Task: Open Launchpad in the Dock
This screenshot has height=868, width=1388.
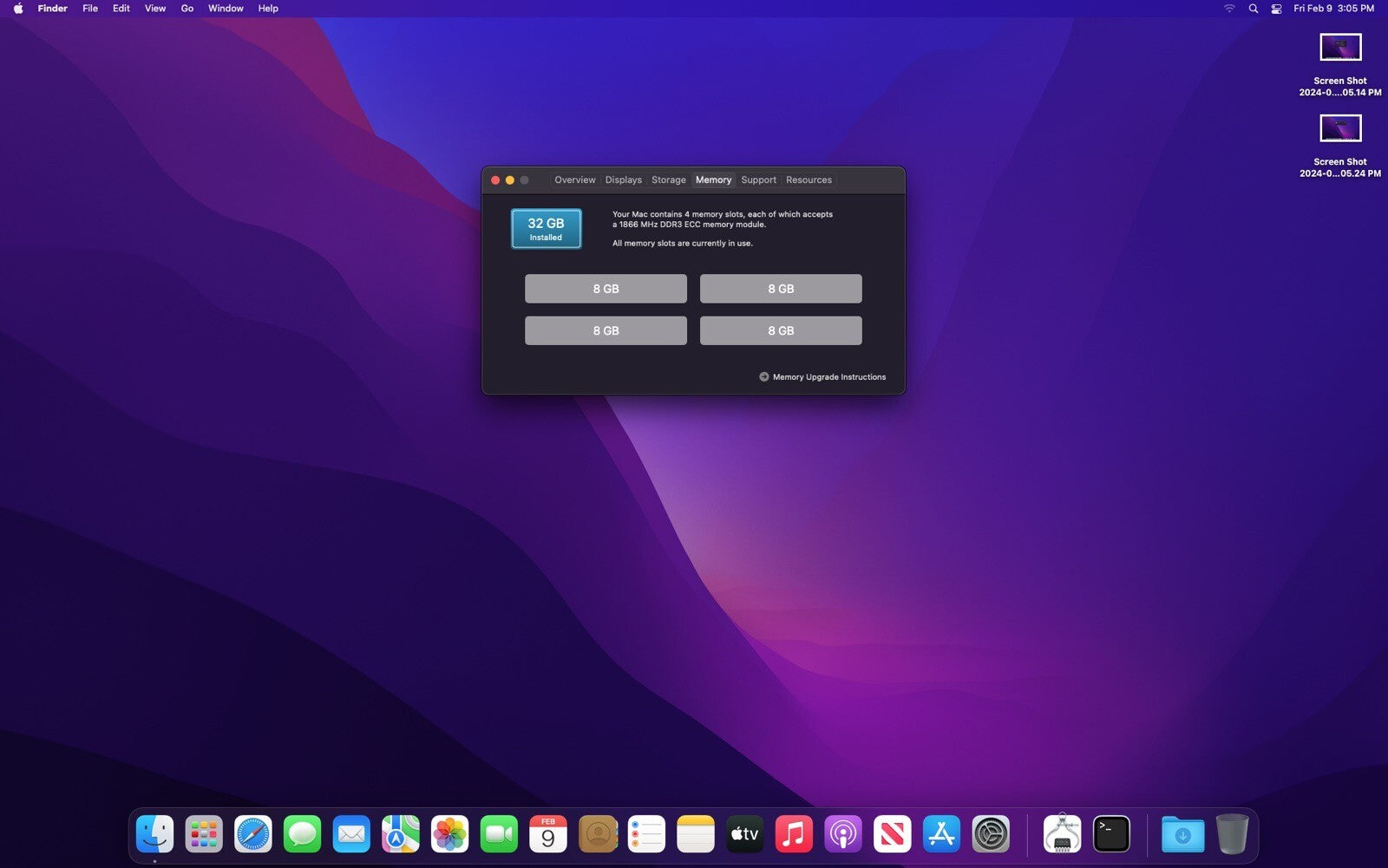Action: click(204, 834)
